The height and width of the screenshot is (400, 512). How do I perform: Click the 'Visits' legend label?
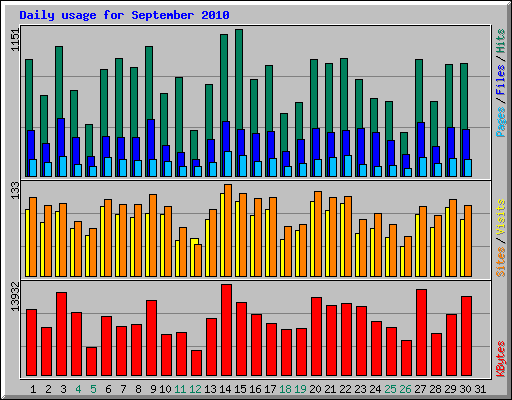click(500, 217)
